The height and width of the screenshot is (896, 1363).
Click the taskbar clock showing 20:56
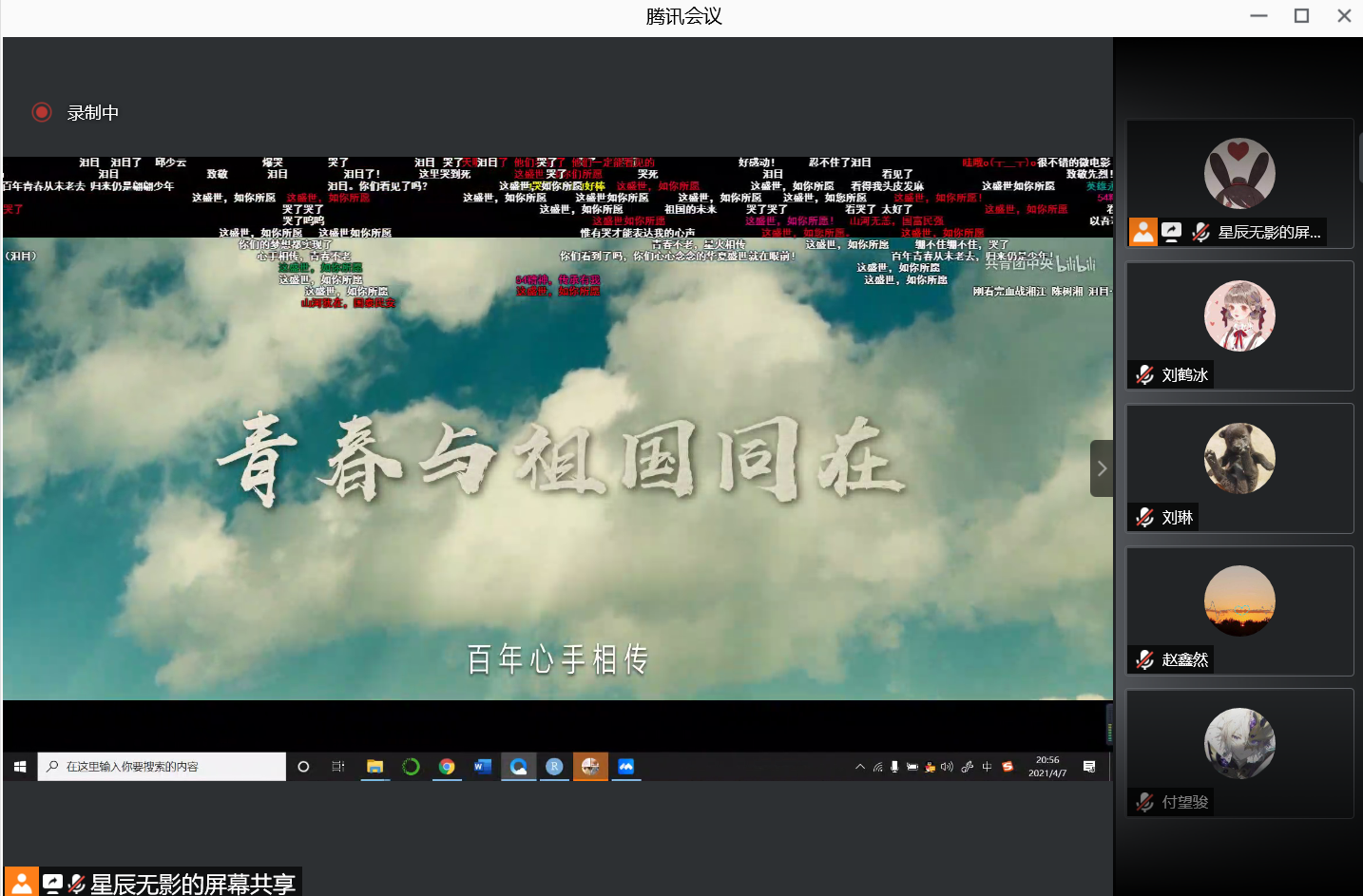[x=1047, y=767]
